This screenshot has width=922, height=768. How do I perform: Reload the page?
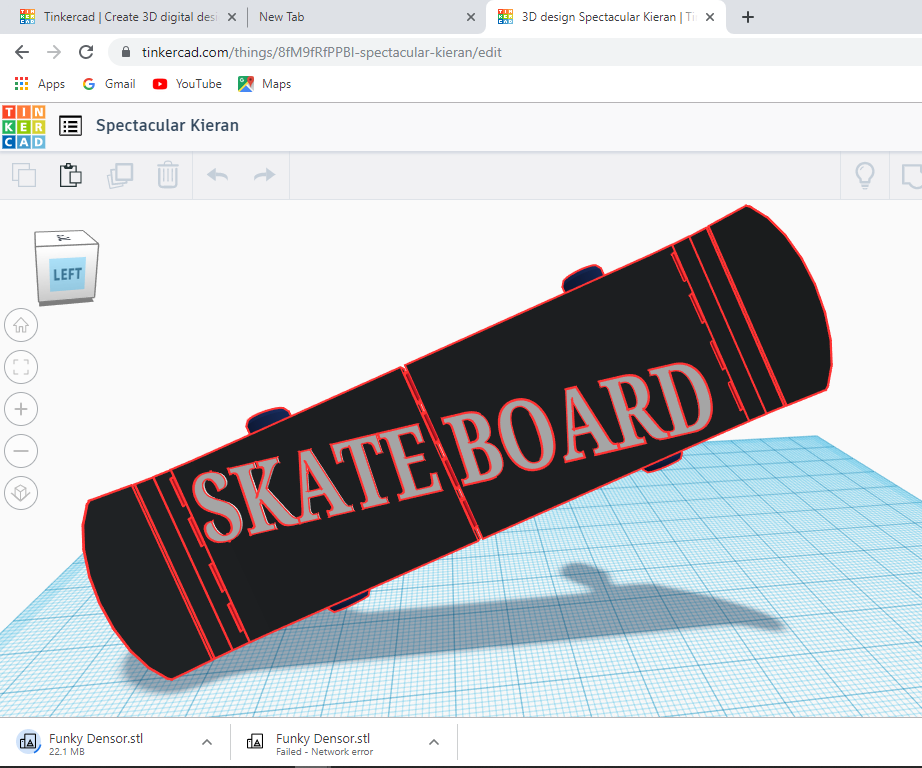tap(86, 52)
